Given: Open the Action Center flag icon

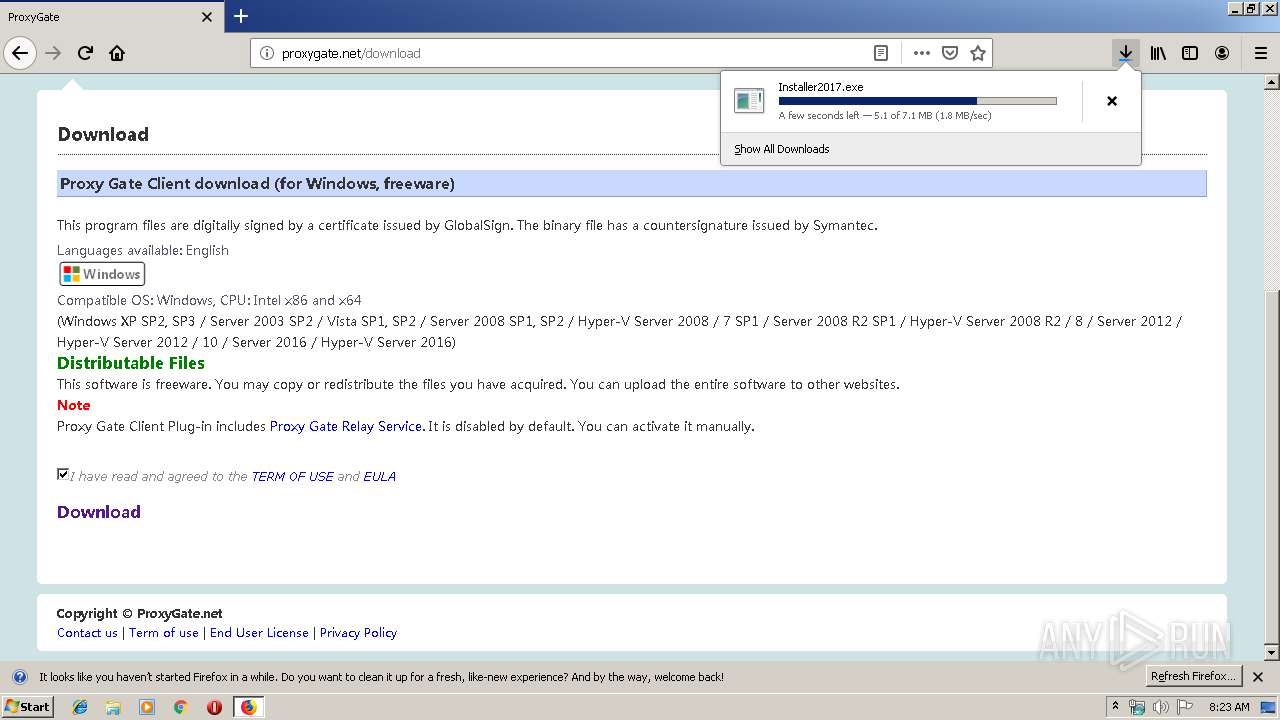Looking at the screenshot, I should coord(1186,707).
